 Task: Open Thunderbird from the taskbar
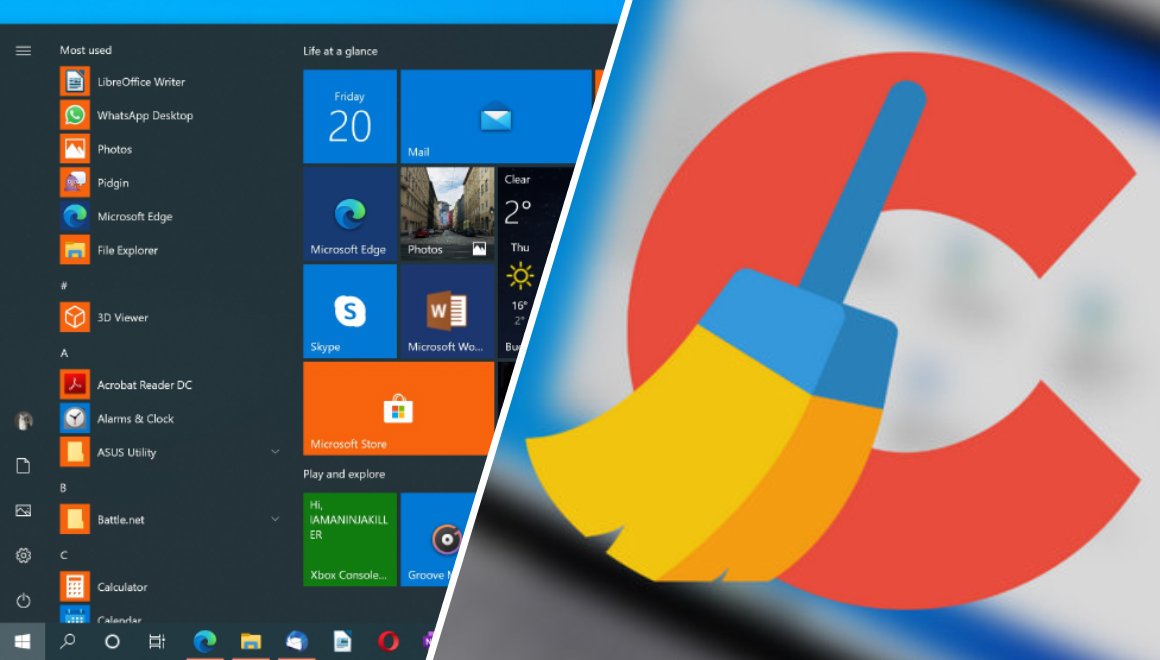296,642
